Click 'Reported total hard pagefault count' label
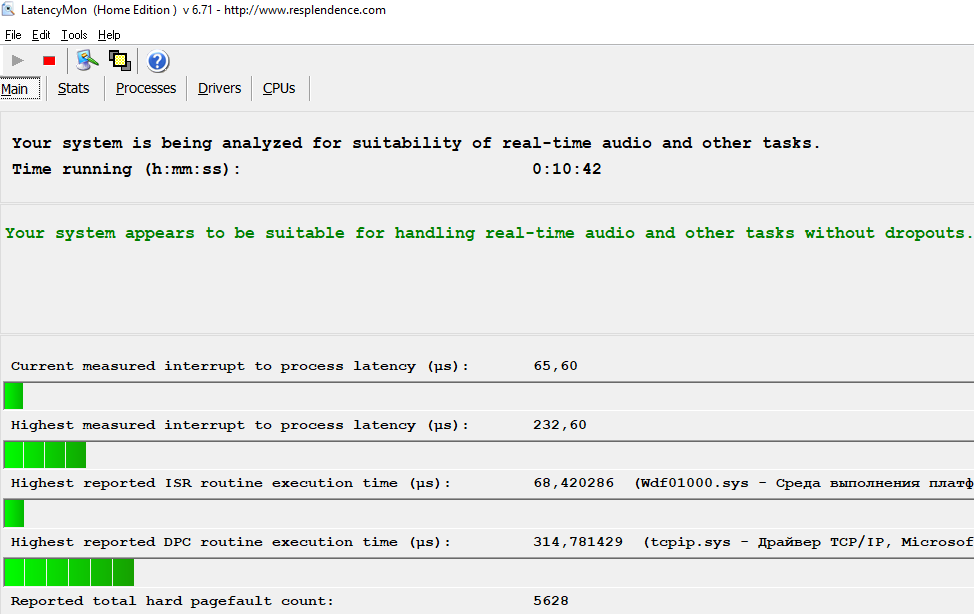The height and width of the screenshot is (614, 974). 172,601
